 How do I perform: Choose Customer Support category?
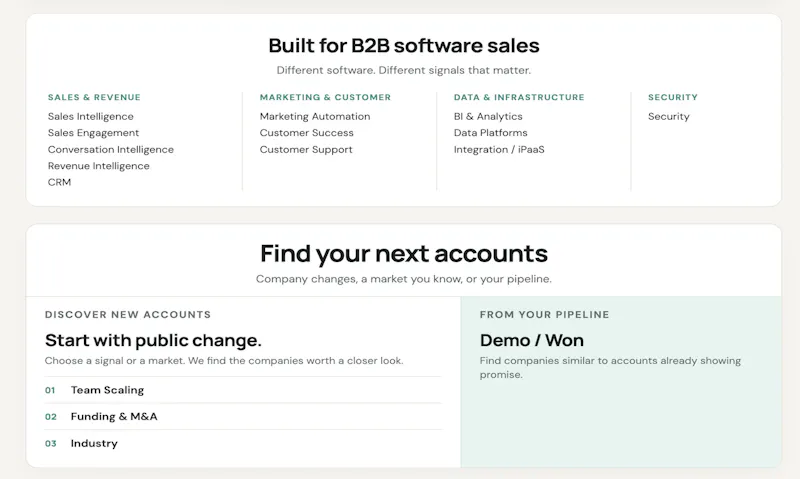[x=306, y=149]
